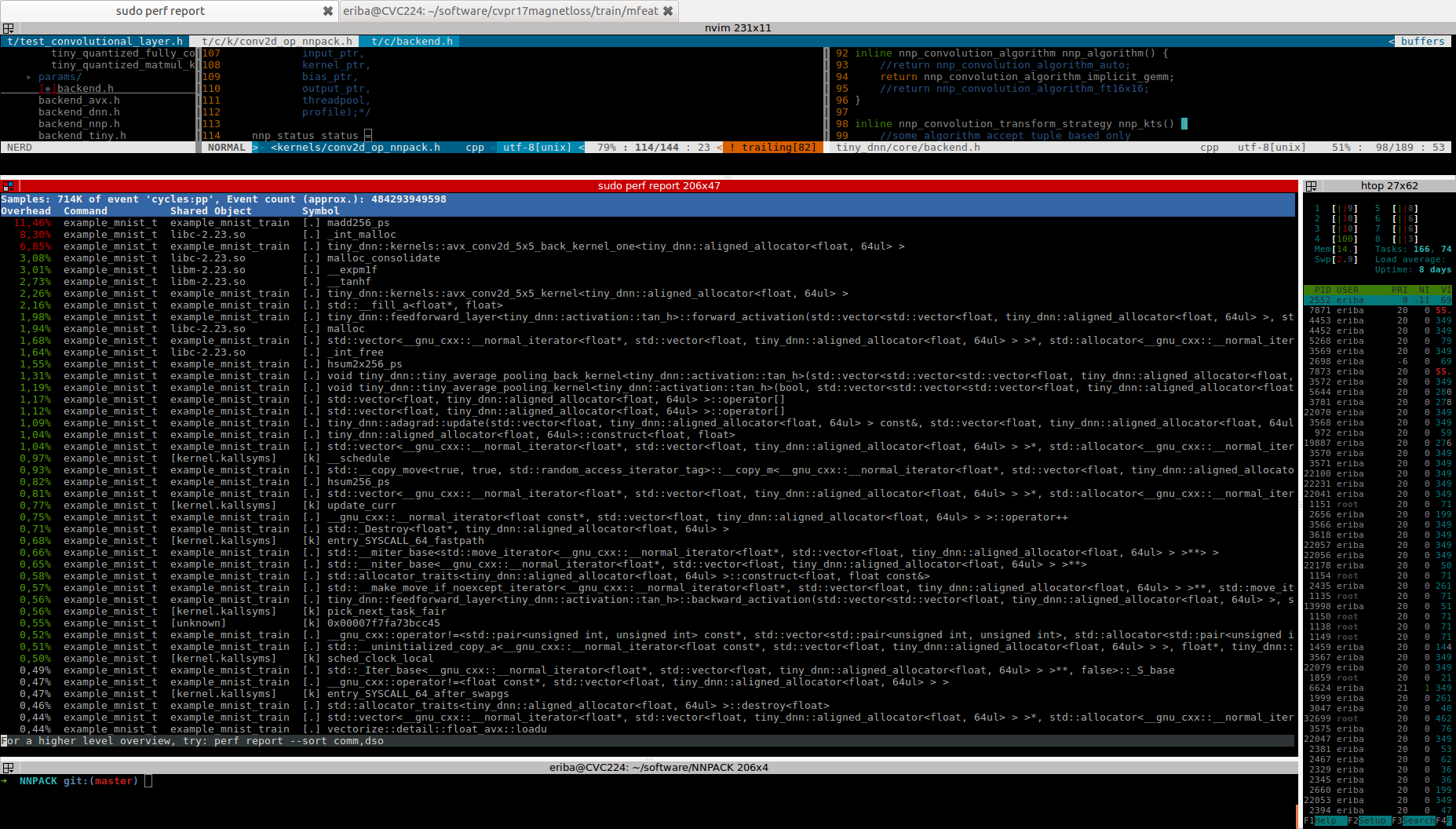Image resolution: width=1456 pixels, height=829 pixels.
Task: Click the Shared Object column header in perf report
Action: pos(211,211)
